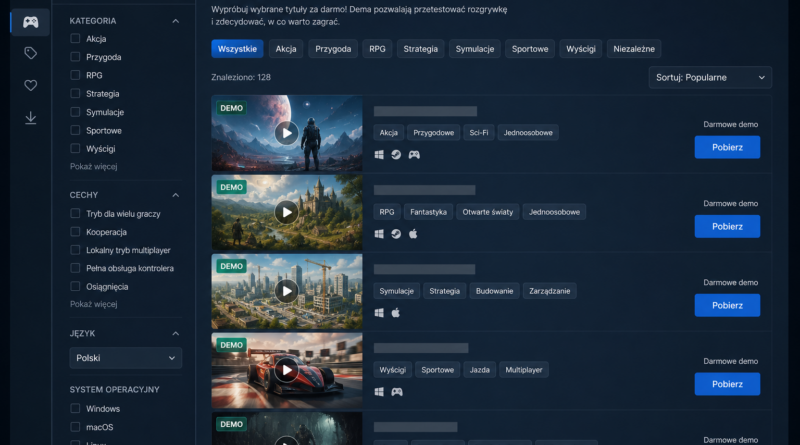
Task: Click DEMO badge on the racing car thumbnail
Action: tap(232, 345)
